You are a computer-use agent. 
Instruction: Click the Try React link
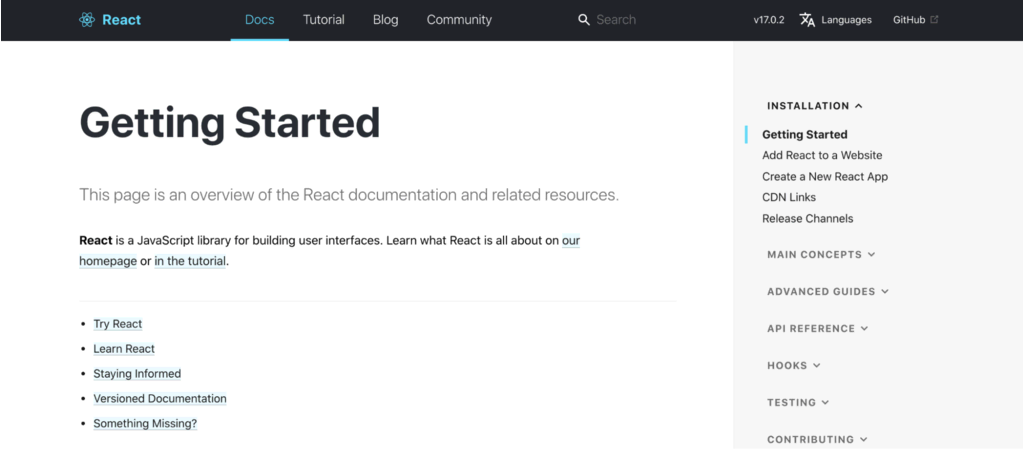pyautogui.click(x=118, y=324)
